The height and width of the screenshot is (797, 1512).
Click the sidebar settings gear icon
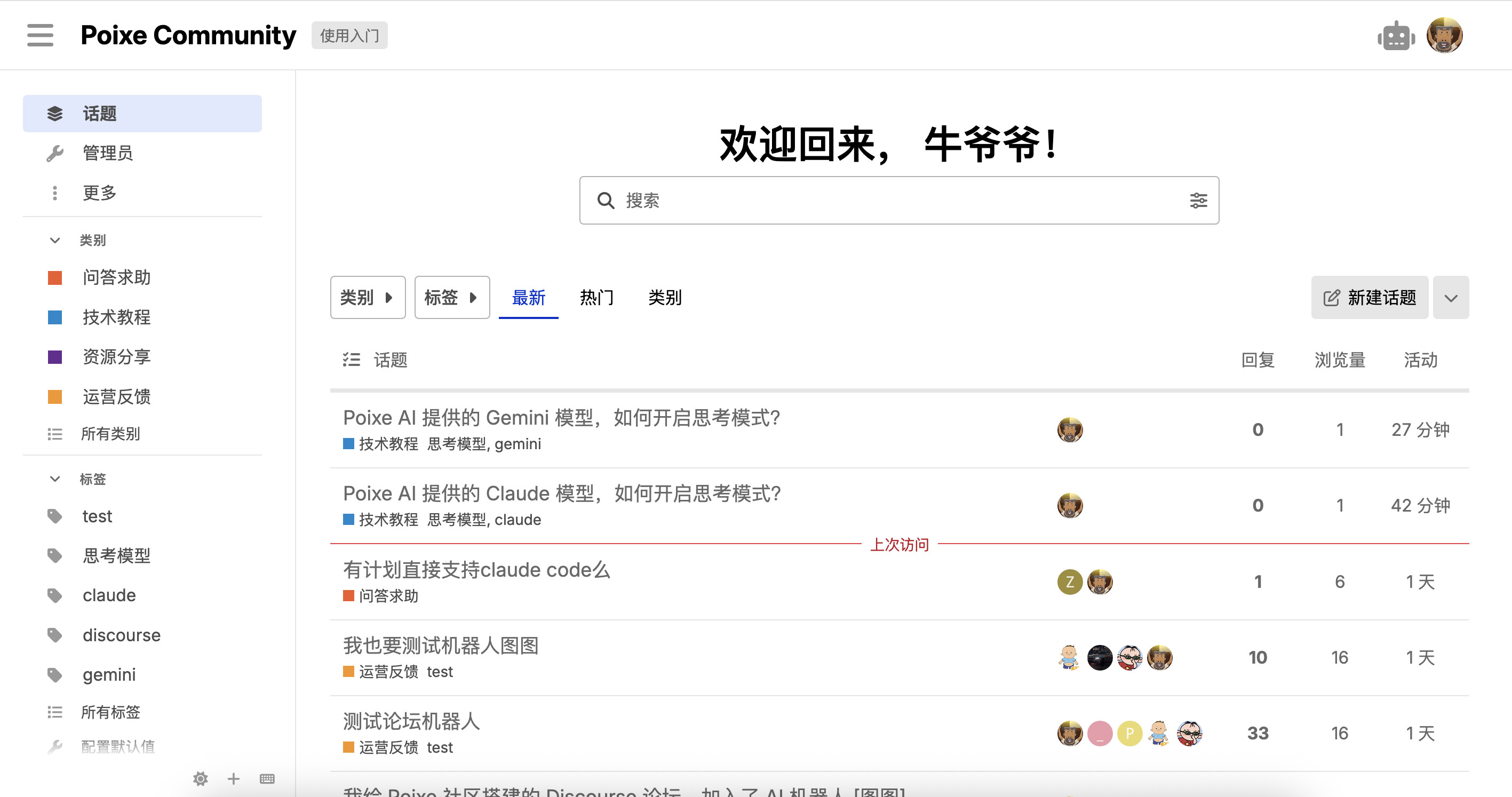point(200,779)
